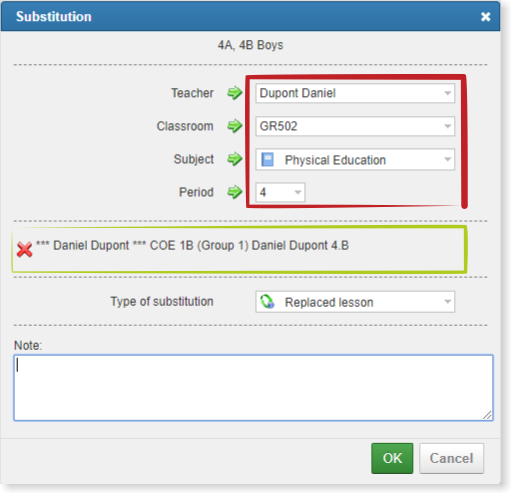This screenshot has width=512, height=494.
Task: Click inside the Note text area
Action: pos(253,388)
